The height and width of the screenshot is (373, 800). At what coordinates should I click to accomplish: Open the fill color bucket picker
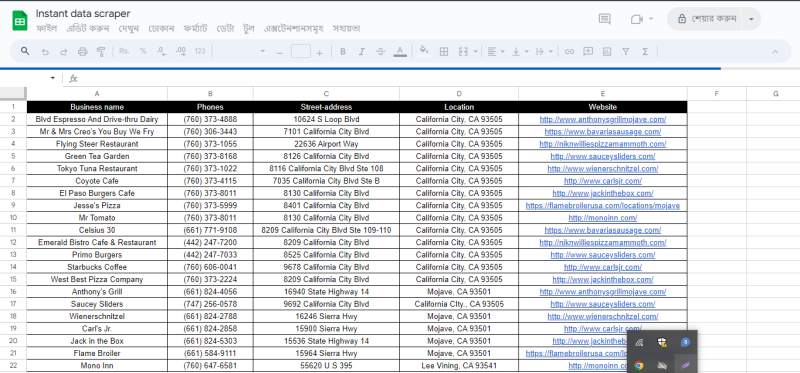click(423, 51)
